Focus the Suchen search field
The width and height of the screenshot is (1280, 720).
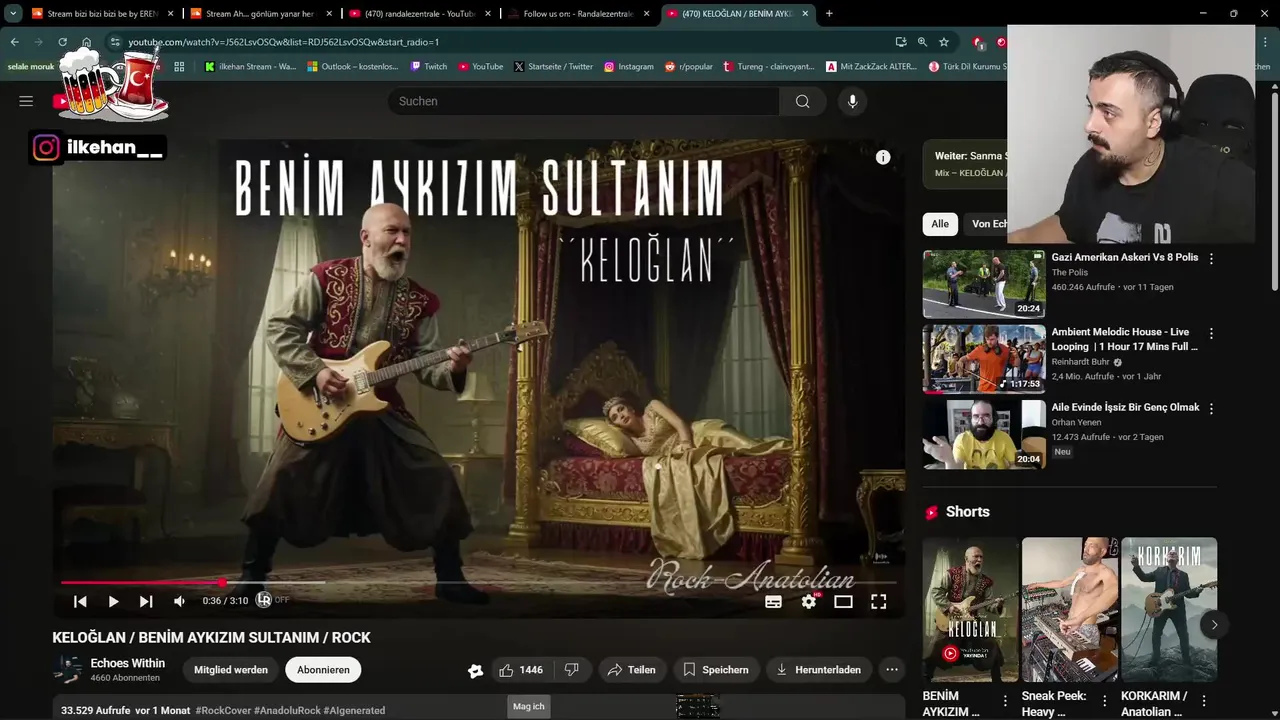583,101
